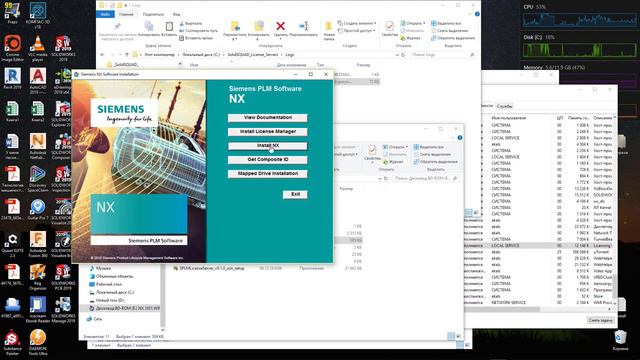Launch VLC media player from the desktop
Screen dimensions: 640x360
tap(38, 48)
